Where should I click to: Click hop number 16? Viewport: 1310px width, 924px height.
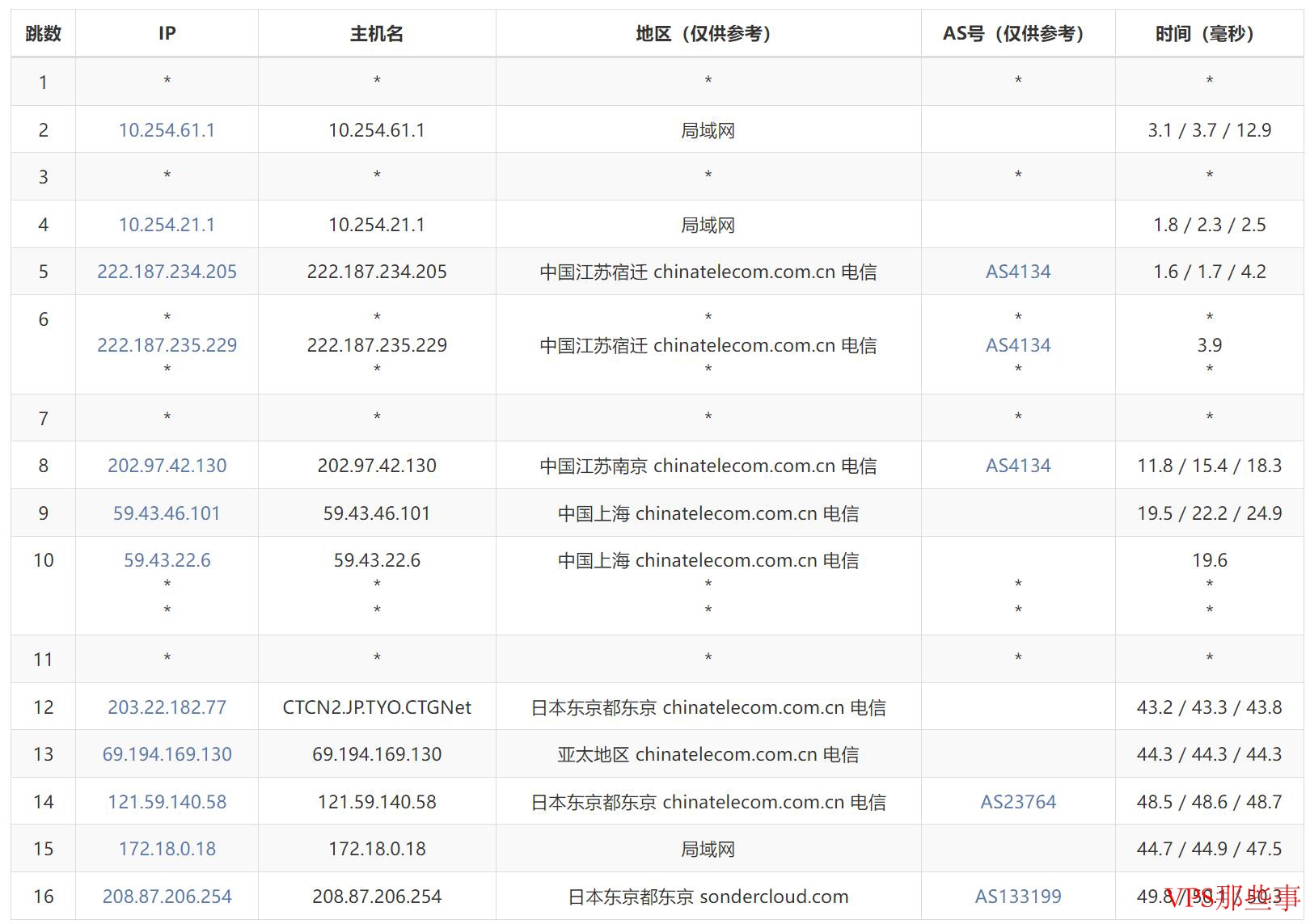click(44, 897)
